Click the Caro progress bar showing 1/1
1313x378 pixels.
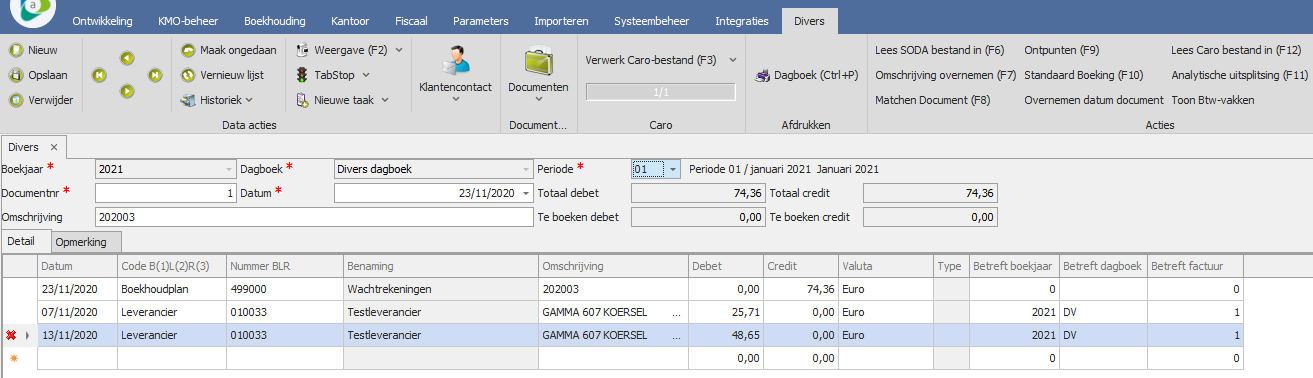[x=660, y=92]
